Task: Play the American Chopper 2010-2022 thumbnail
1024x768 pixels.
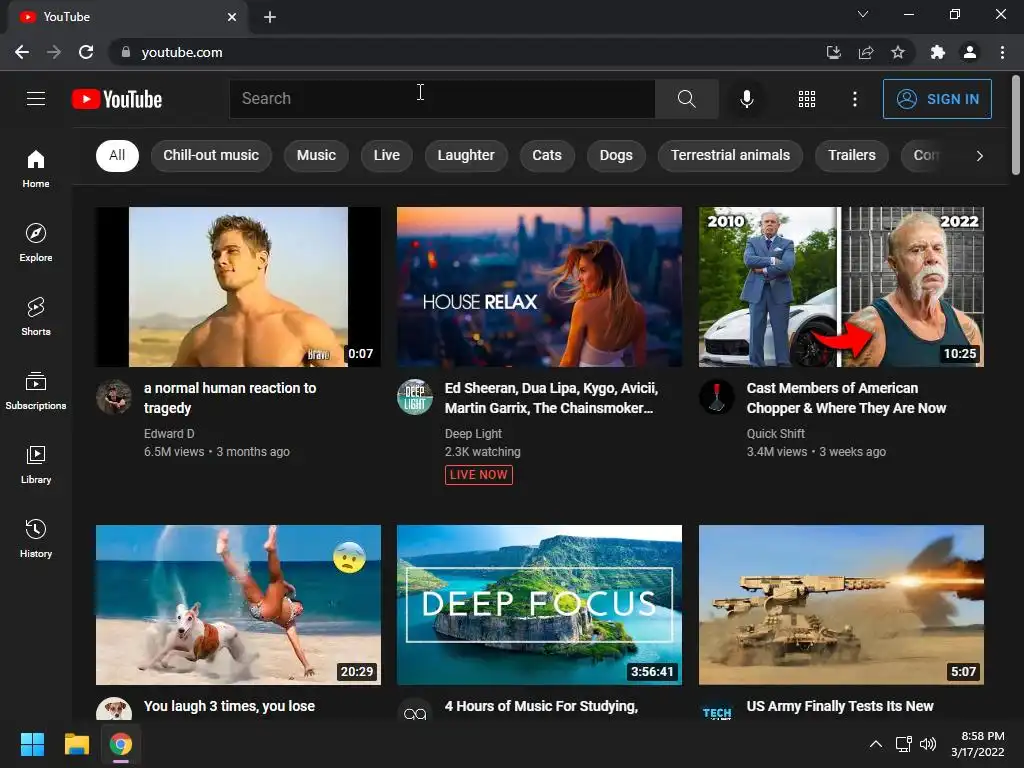Action: tap(841, 287)
